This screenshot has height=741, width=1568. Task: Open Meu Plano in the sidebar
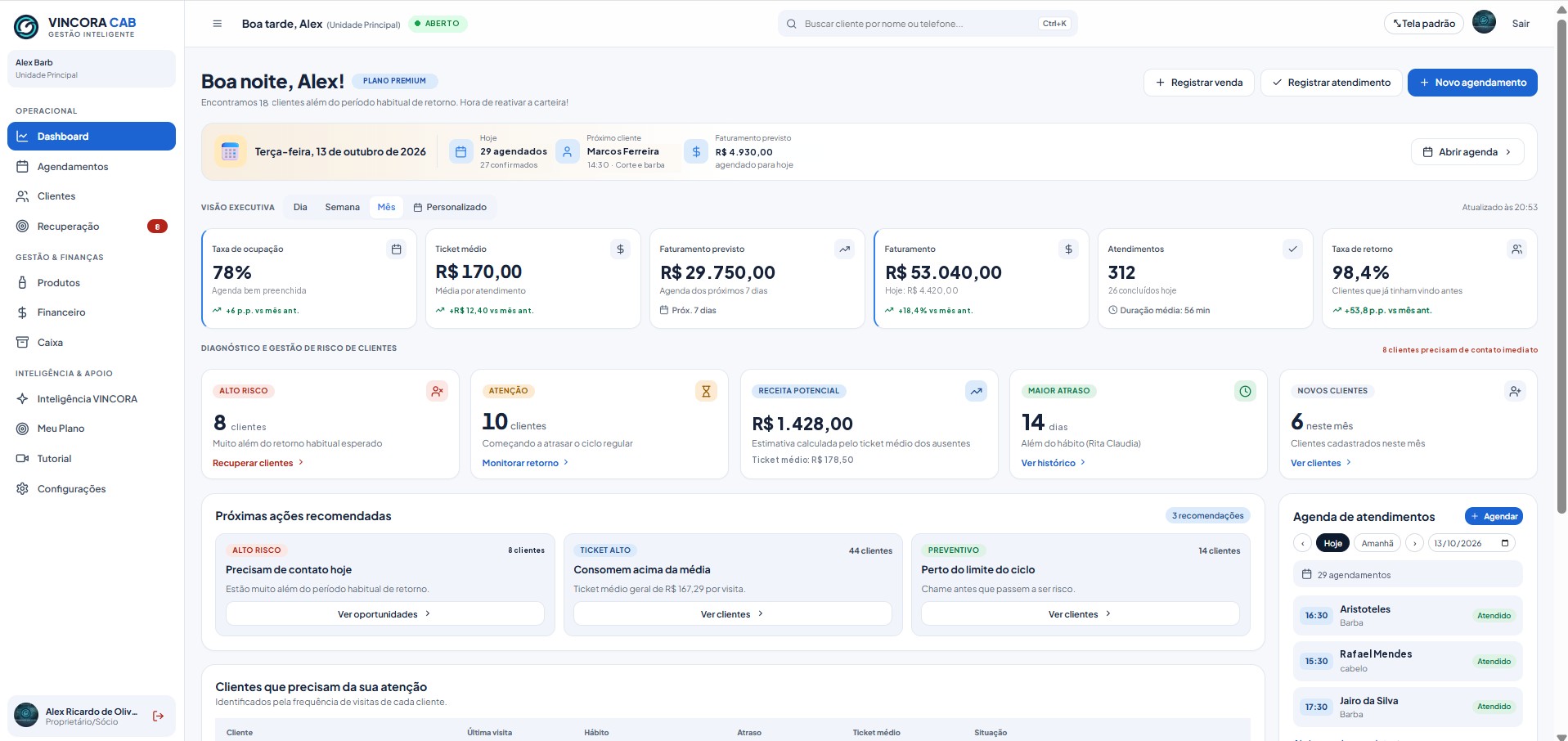click(92, 429)
